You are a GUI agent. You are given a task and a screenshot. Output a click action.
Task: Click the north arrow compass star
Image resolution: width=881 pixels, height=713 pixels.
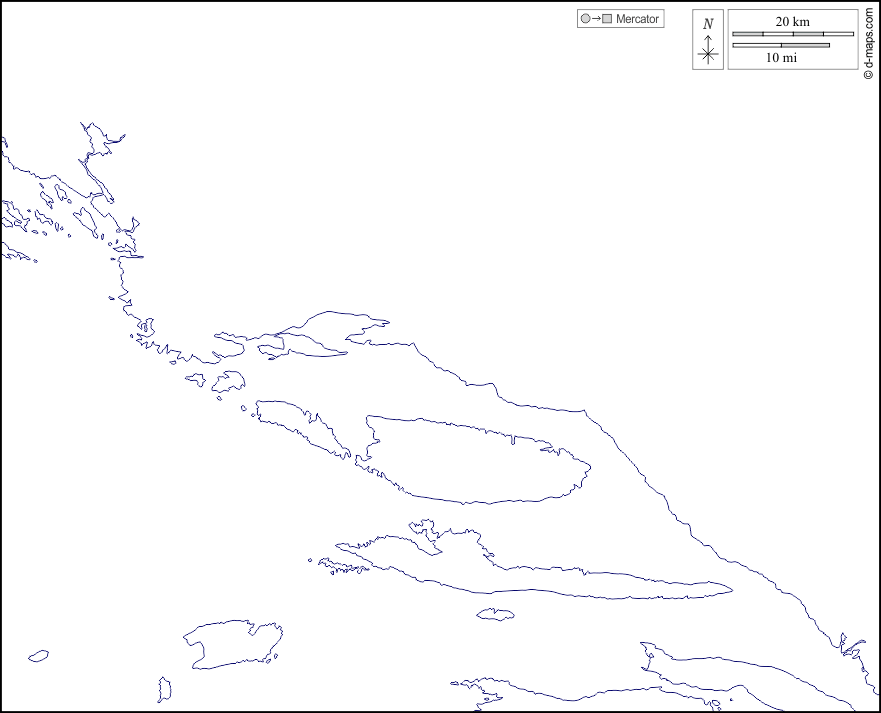coord(708,54)
